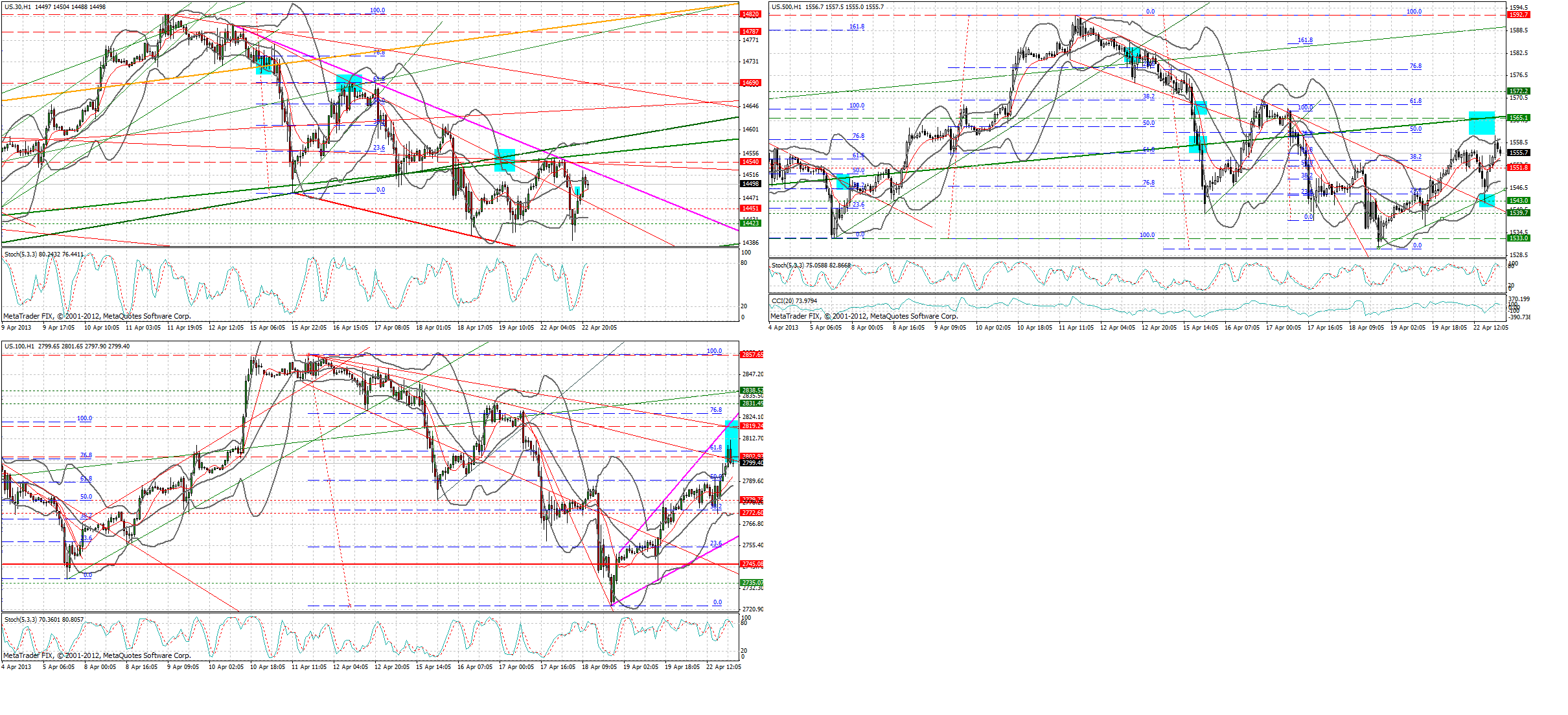This screenshot has height=715, width=1568.
Task: Select the red 1592.7 price level tag
Action: tap(1519, 14)
